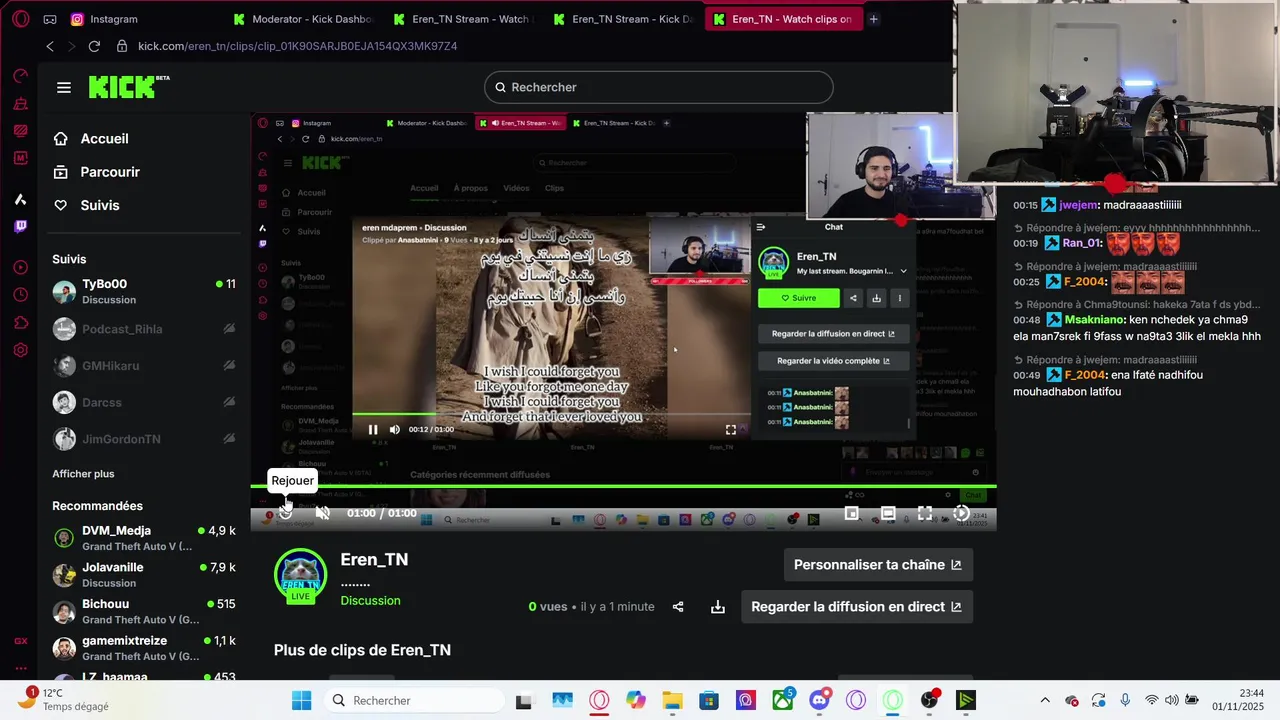Image resolution: width=1280 pixels, height=720 pixels.
Task: Toggle theater mode on the clip player
Action: [888, 513]
